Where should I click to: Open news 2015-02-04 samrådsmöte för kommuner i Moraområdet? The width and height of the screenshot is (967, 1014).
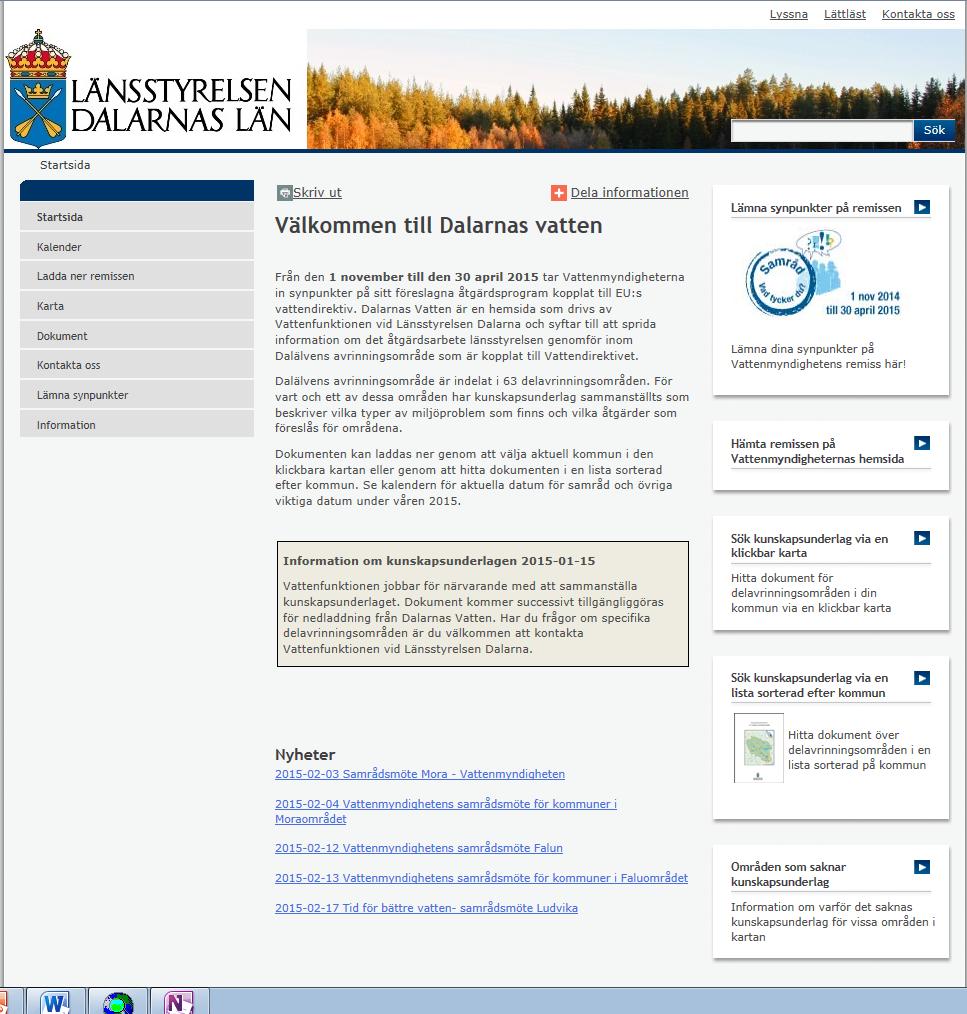point(446,811)
